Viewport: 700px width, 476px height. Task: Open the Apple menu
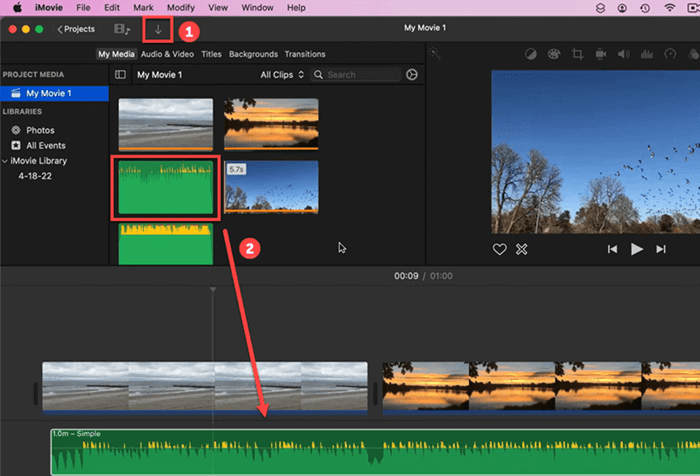[x=17, y=8]
